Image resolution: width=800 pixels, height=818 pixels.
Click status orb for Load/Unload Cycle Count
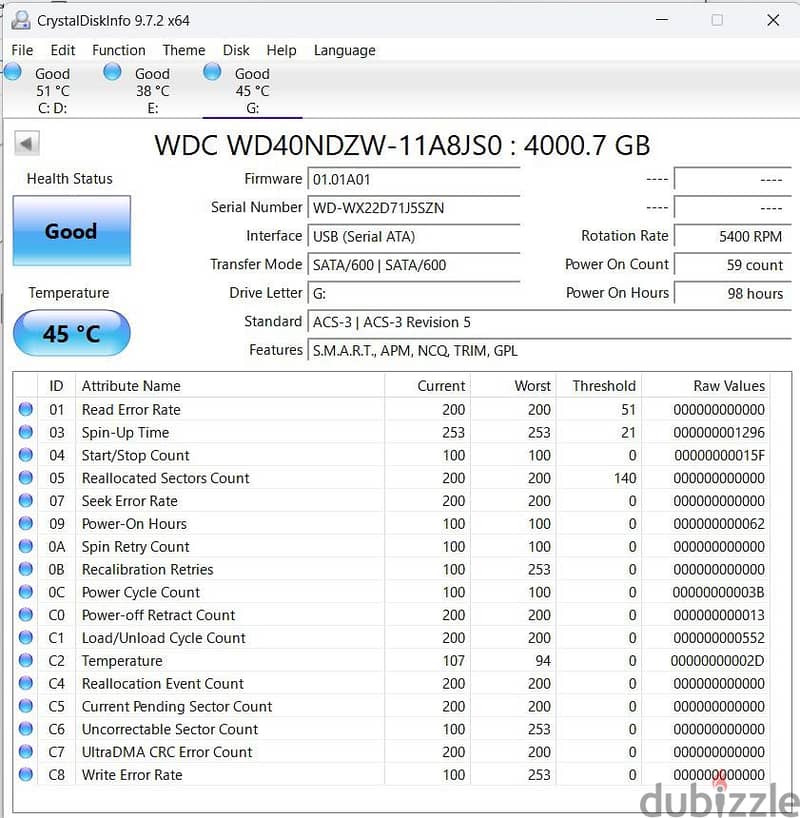click(26, 637)
